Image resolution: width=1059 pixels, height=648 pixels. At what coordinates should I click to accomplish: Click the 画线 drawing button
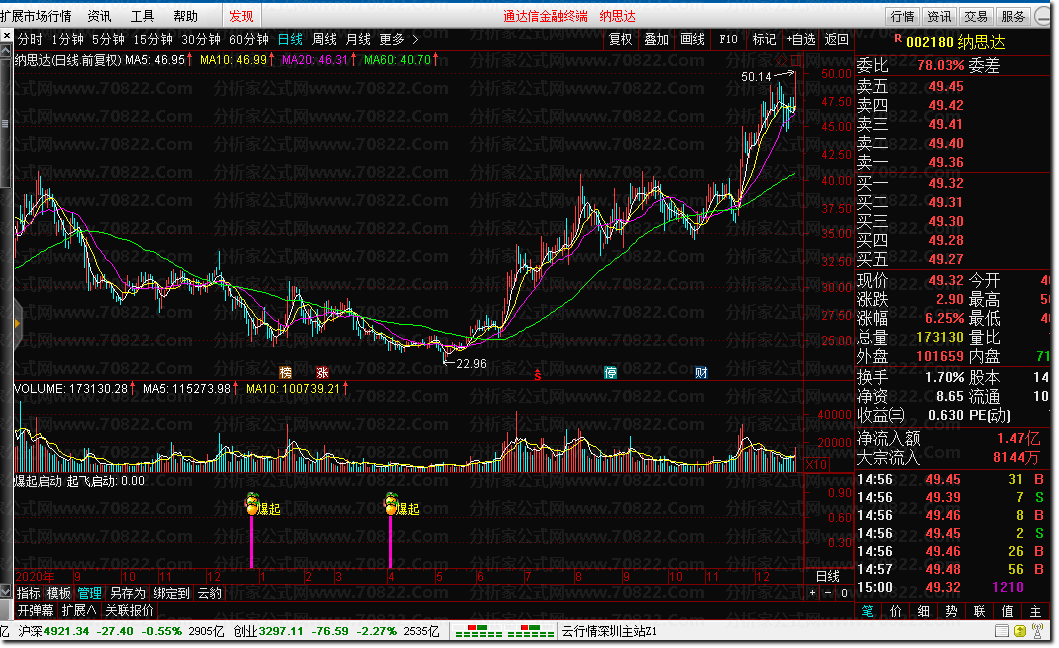click(692, 40)
